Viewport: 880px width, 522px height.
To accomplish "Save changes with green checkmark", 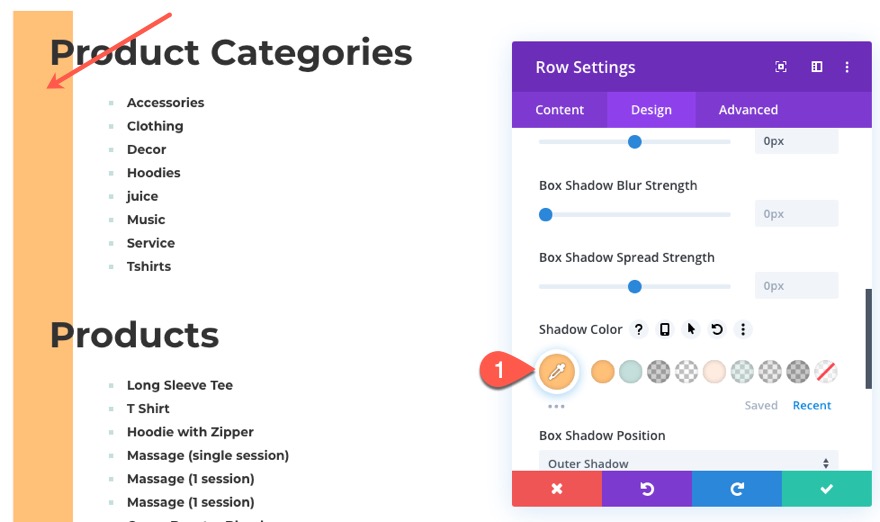I will coord(826,489).
